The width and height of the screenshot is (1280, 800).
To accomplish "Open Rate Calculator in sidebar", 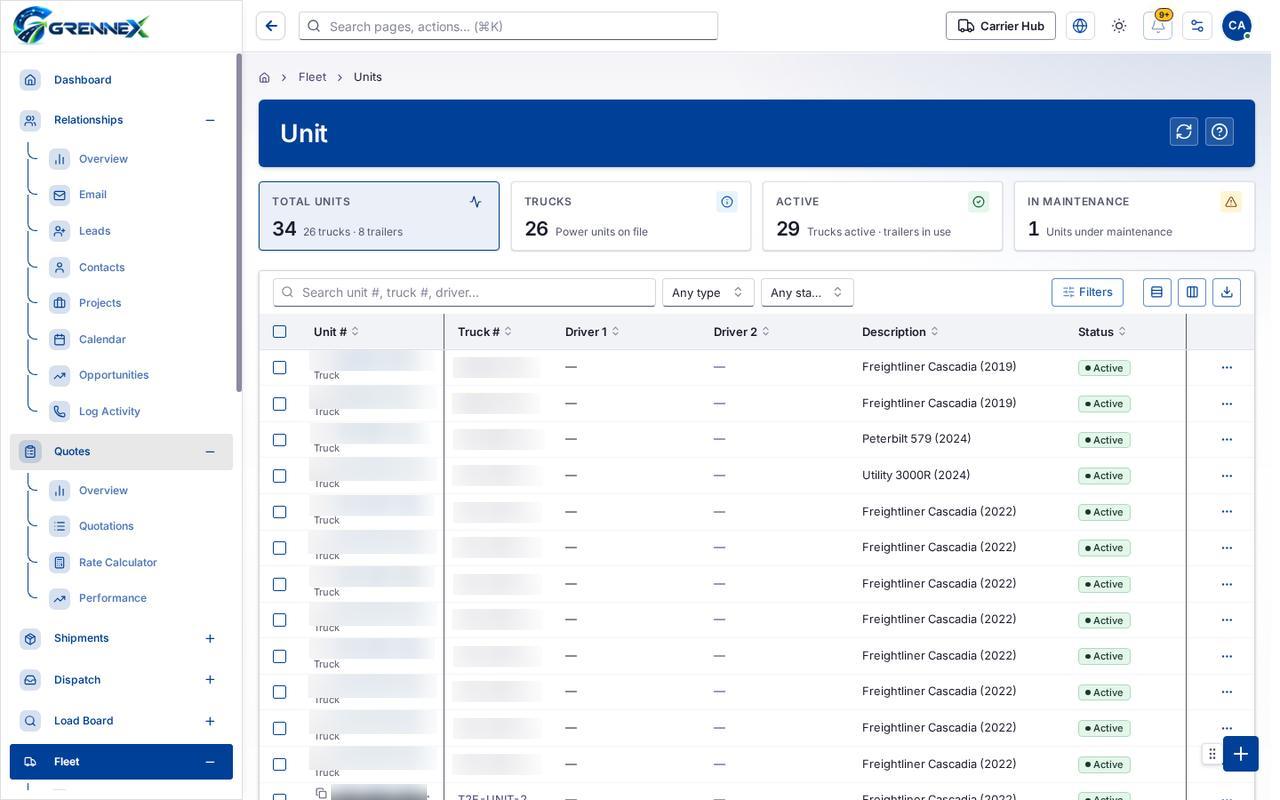I will pos(118,562).
